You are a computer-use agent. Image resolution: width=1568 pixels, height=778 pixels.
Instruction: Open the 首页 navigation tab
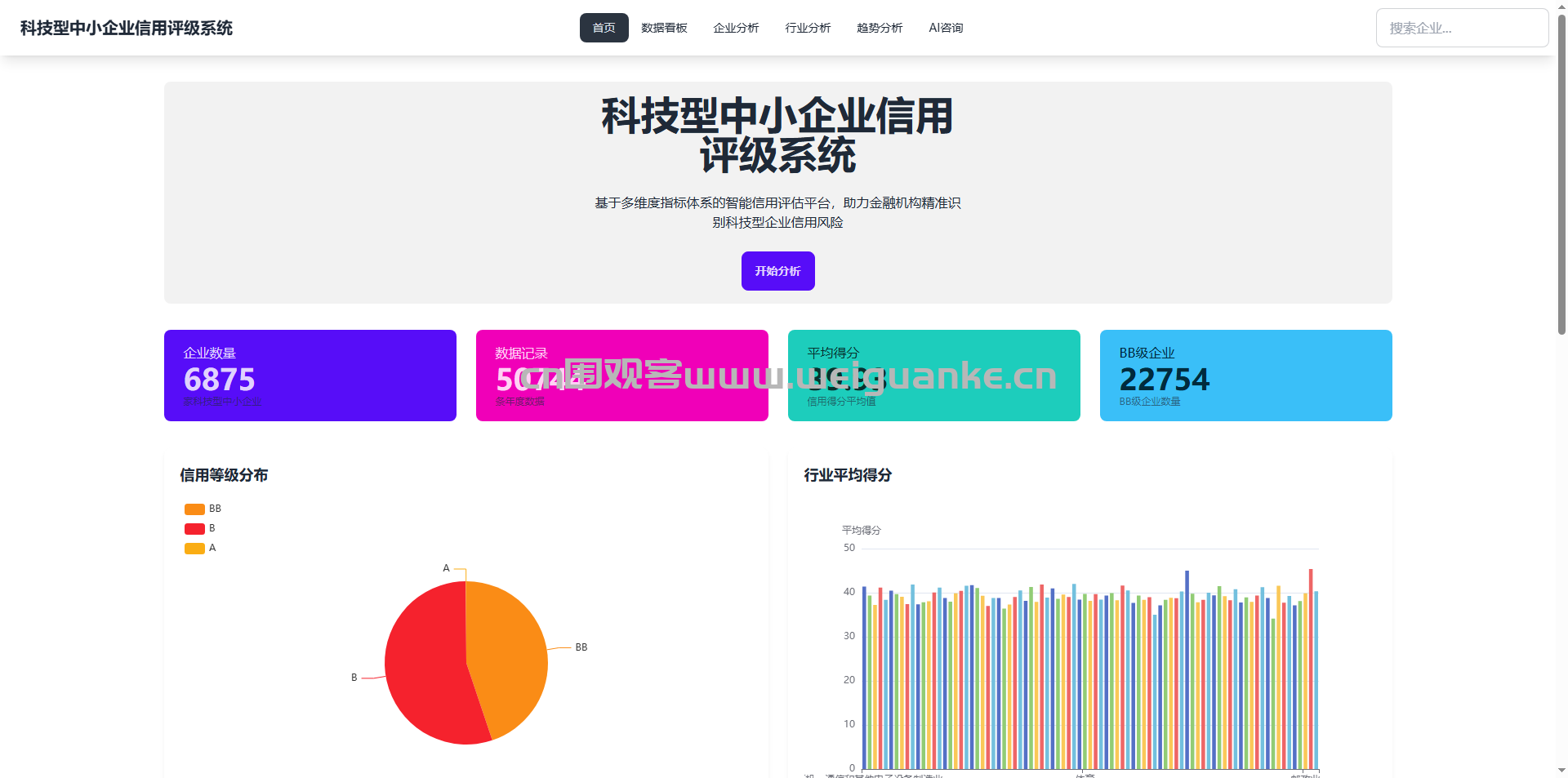click(604, 28)
